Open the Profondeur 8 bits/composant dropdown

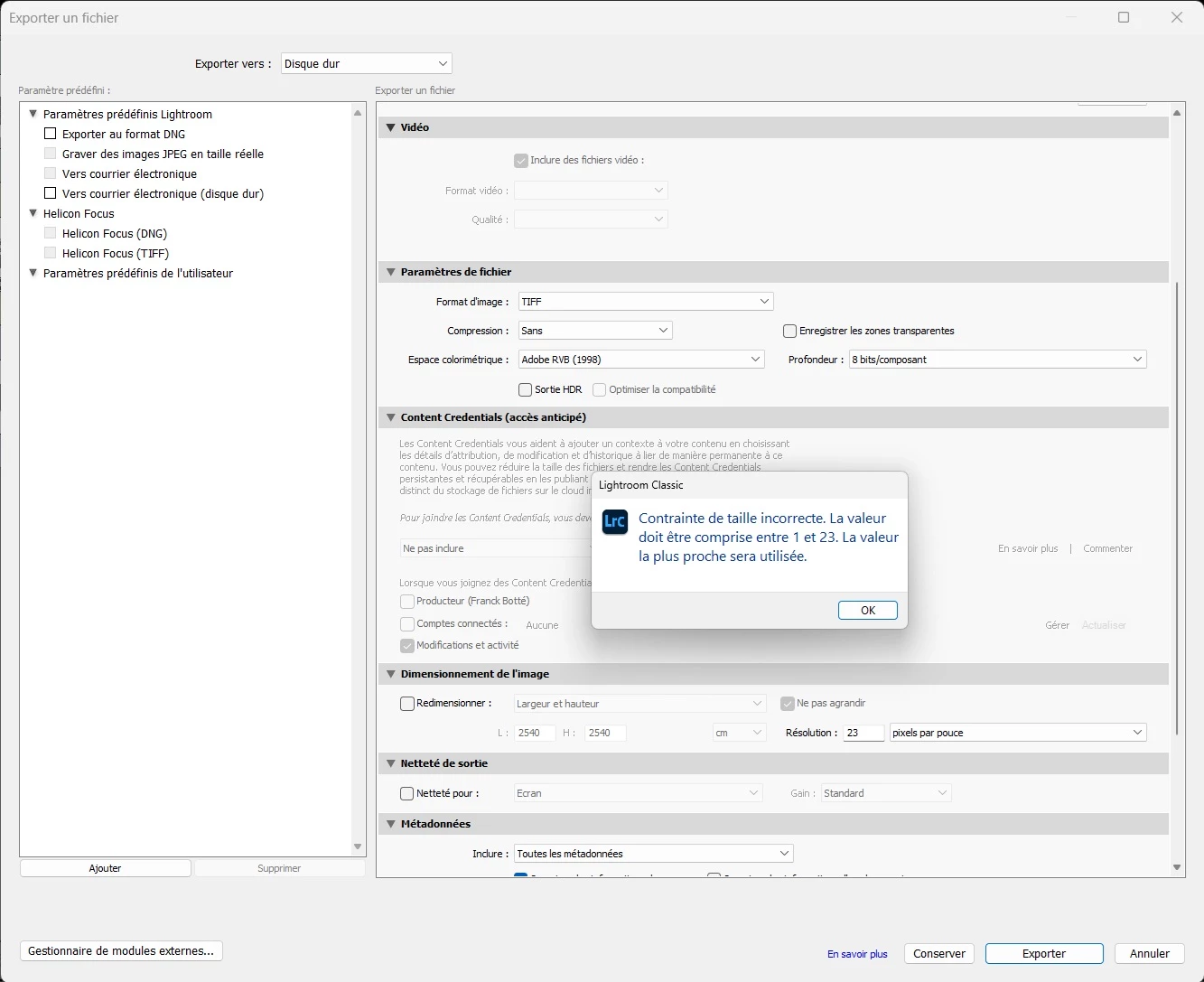[x=998, y=360]
